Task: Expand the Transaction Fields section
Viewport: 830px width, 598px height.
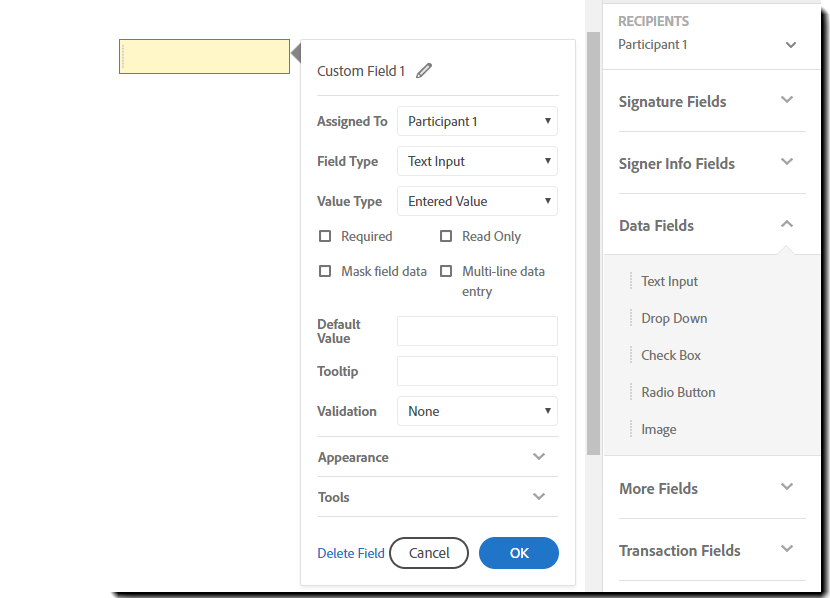Action: [787, 549]
